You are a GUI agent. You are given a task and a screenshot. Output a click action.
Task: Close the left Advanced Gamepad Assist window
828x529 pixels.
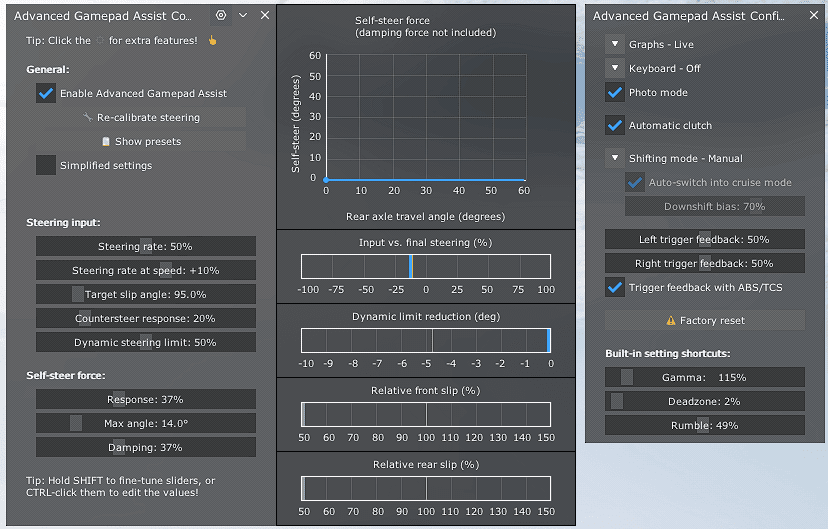coord(265,15)
